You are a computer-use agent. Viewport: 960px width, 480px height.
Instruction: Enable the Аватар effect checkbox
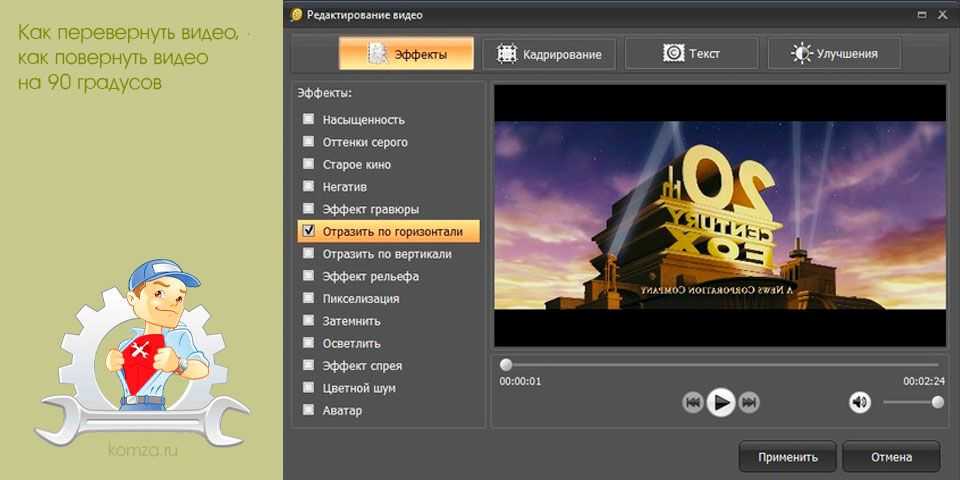pos(309,410)
